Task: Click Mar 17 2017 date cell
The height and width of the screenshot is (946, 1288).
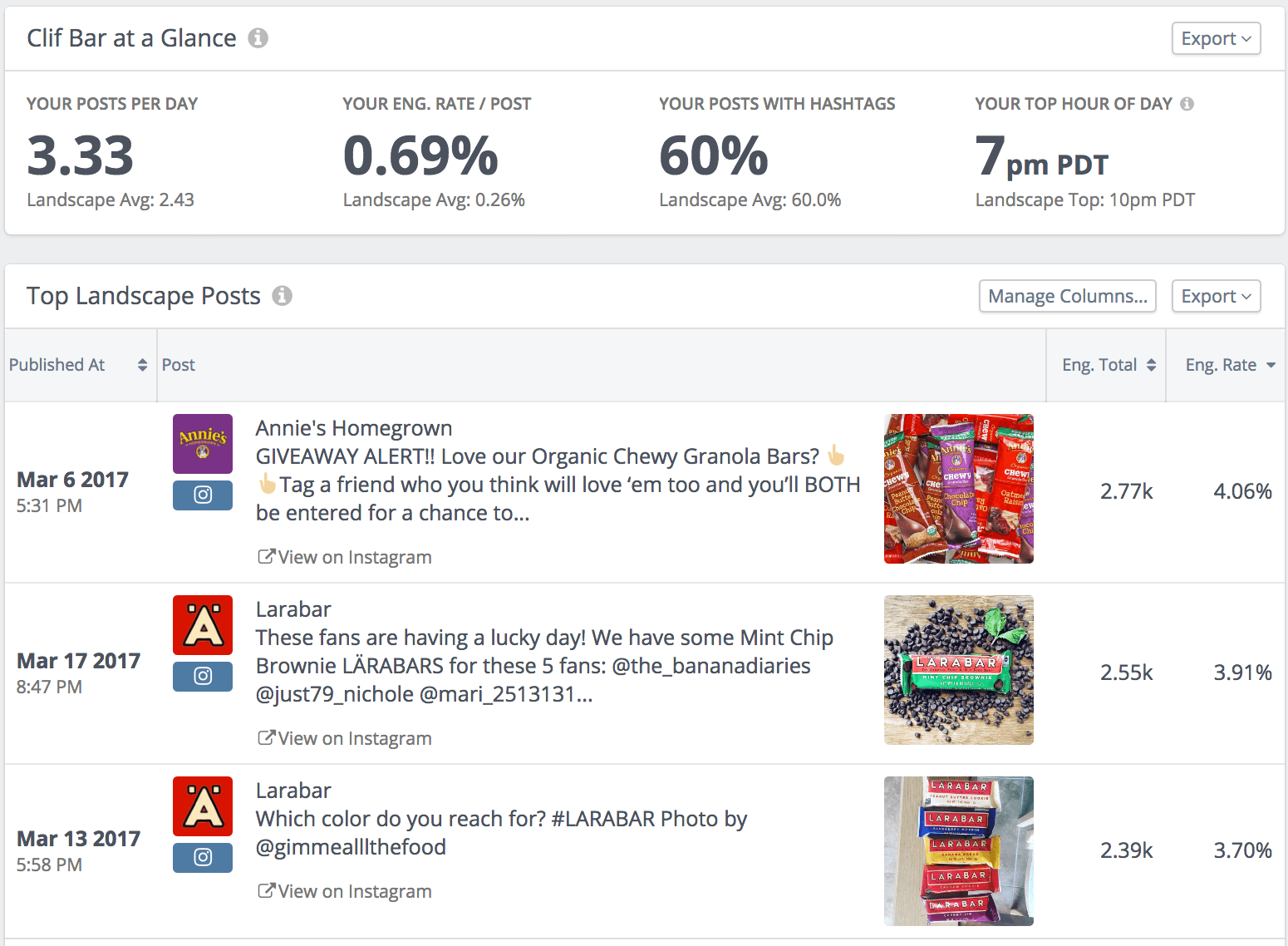Action: pos(79,661)
